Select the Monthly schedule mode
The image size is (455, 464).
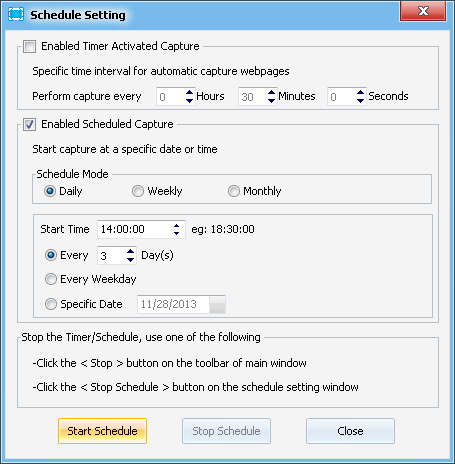[234, 191]
